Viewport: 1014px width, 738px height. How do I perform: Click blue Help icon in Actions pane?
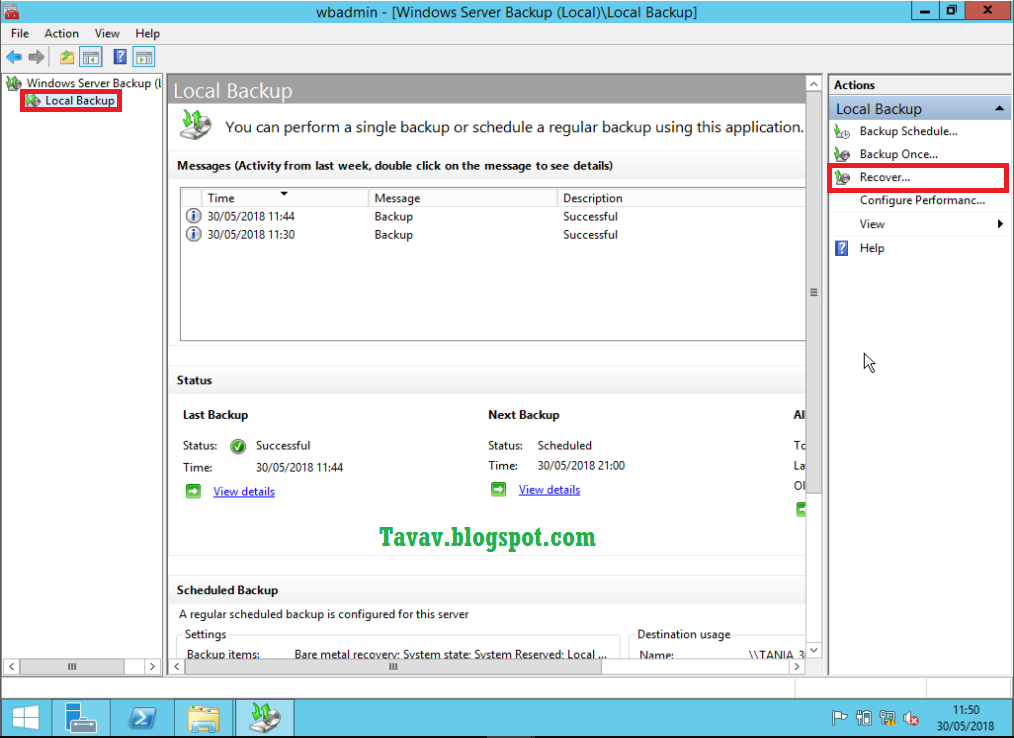(841, 248)
